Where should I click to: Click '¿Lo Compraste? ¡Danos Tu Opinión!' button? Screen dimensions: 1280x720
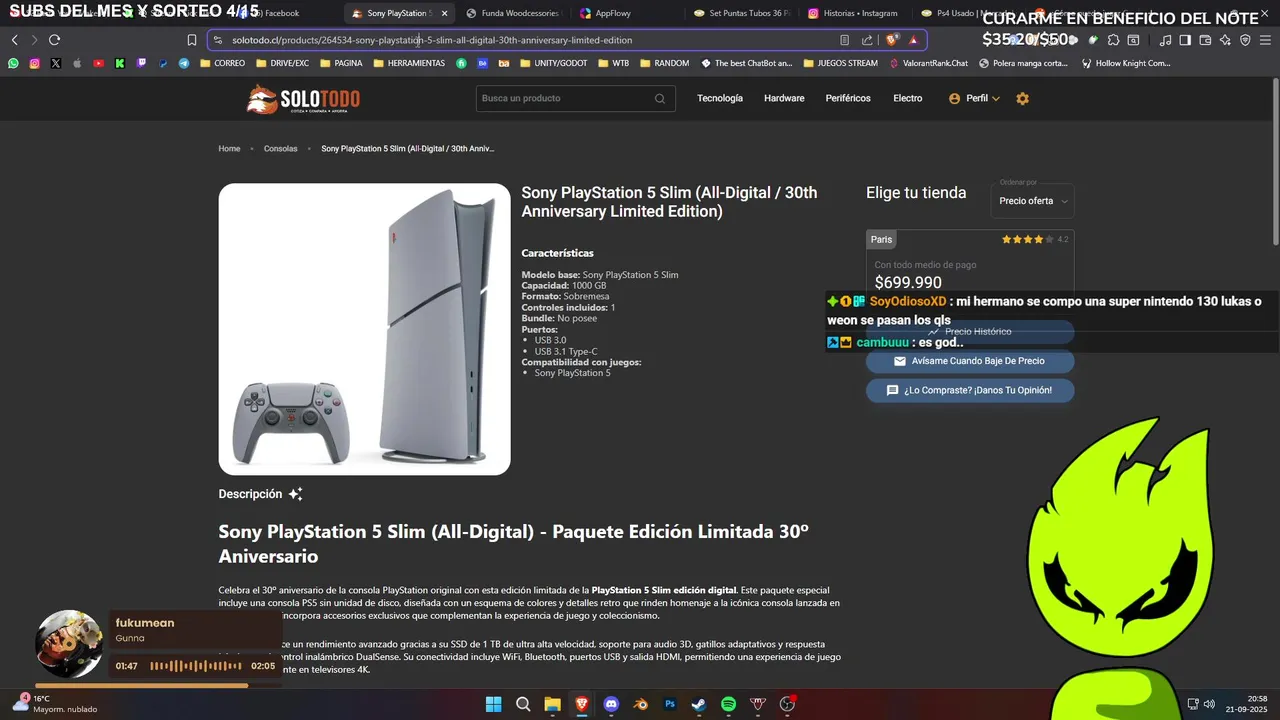click(x=970, y=390)
